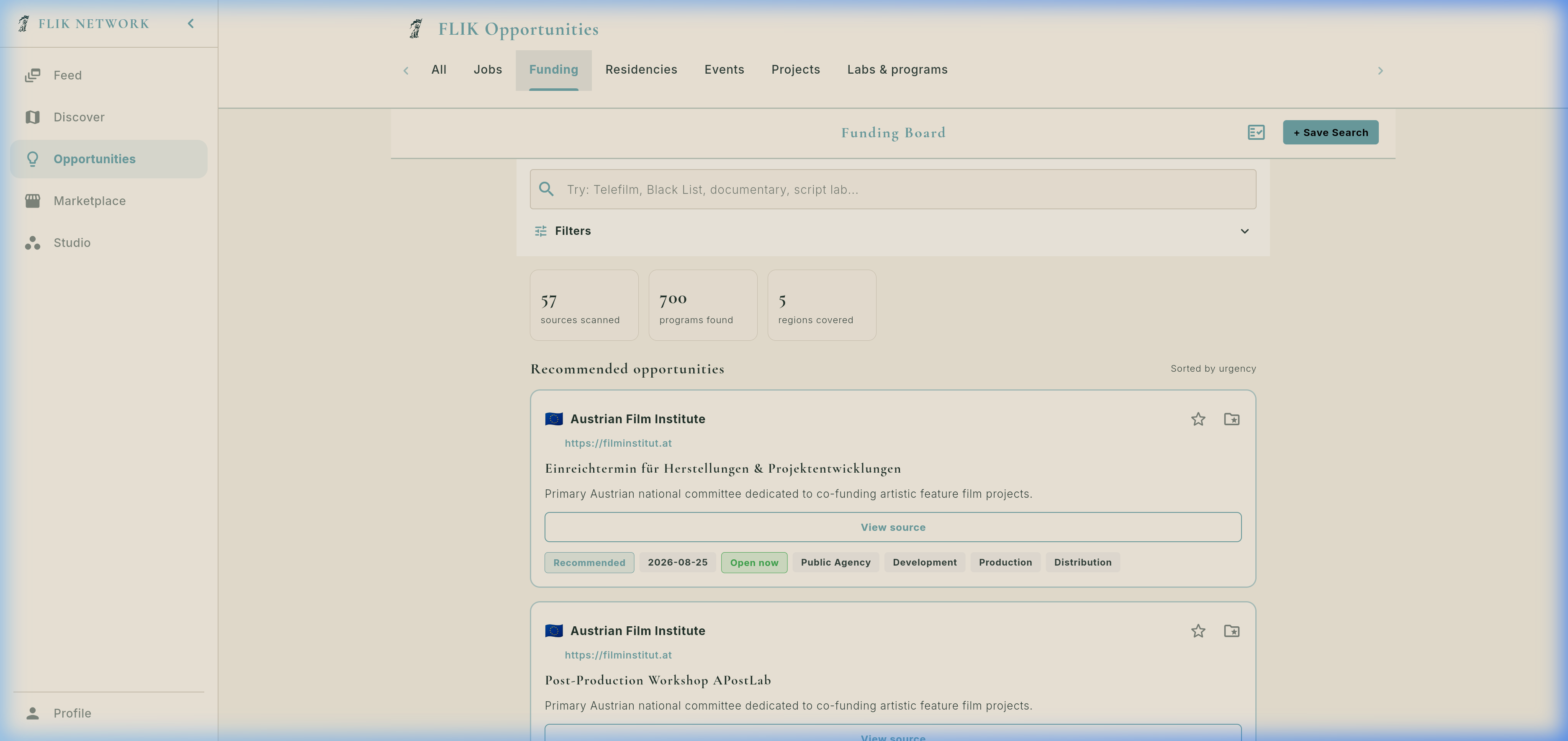Screen dimensions: 1568x741
Task: Open the Events tab
Action: click(724, 70)
